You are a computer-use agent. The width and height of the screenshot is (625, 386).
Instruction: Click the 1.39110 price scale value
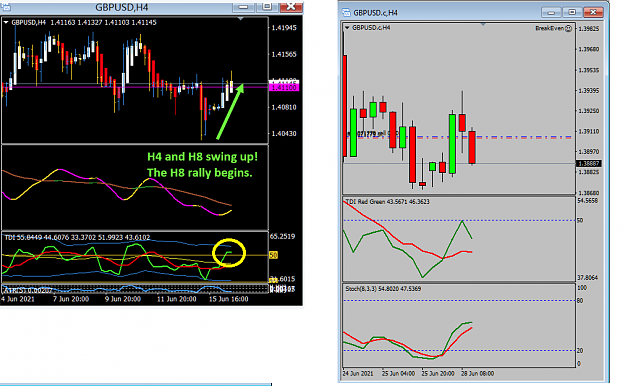coord(589,131)
